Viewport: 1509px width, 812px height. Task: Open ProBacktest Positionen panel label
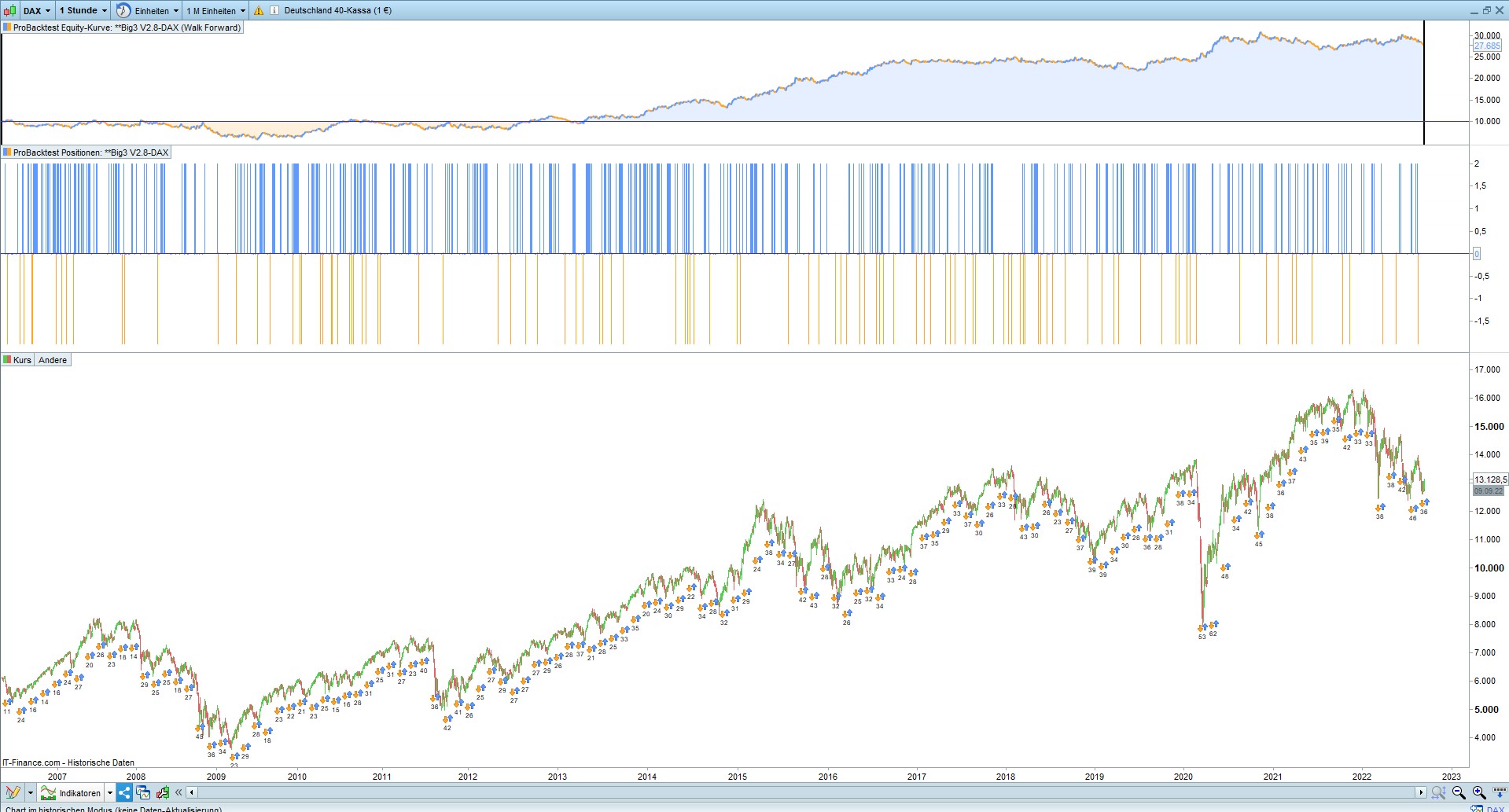pos(86,152)
